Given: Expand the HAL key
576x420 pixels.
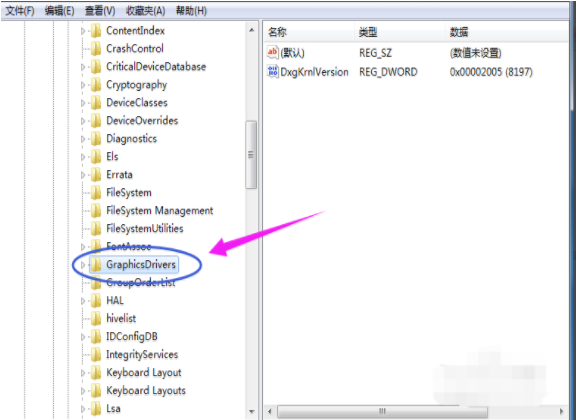Looking at the screenshot, I should [x=83, y=301].
